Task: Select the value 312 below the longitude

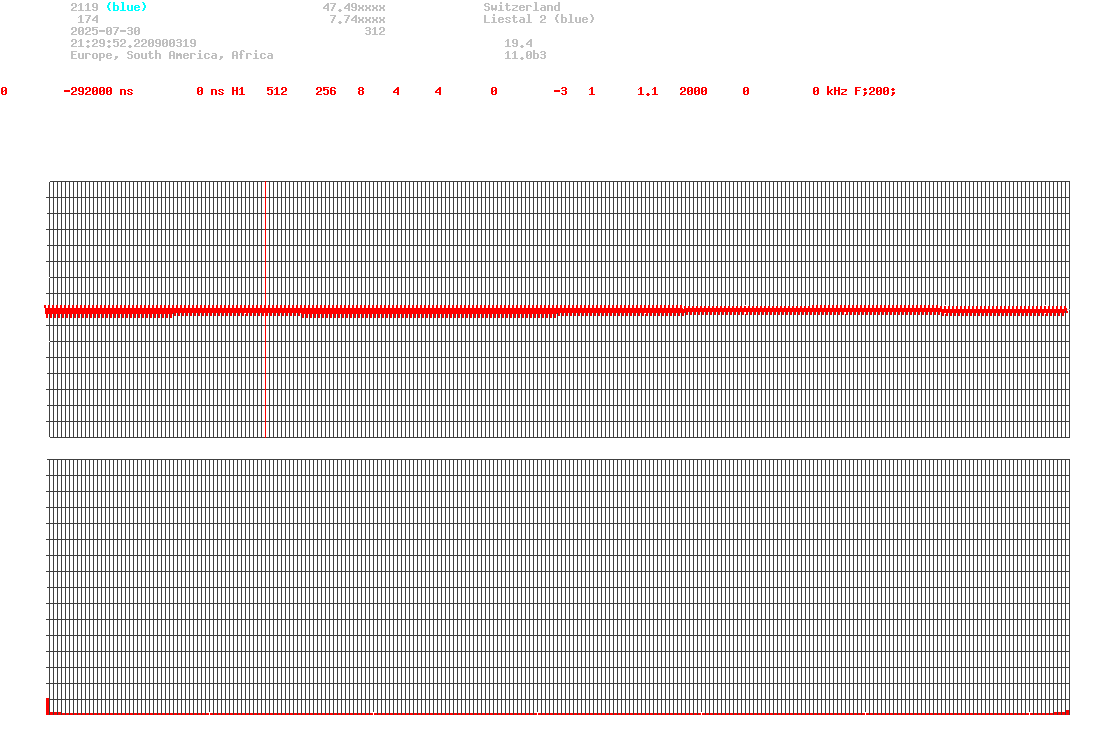Action: [374, 31]
